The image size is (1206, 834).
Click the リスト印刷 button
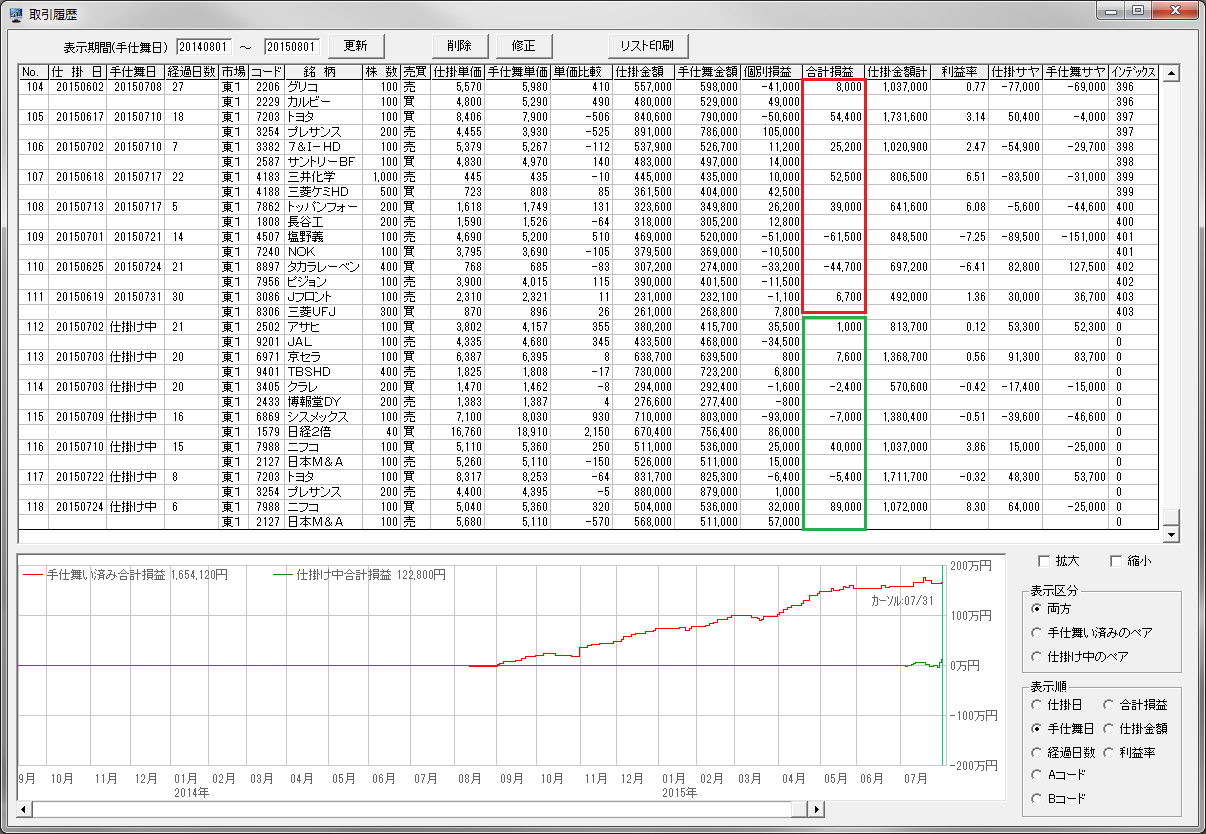click(x=647, y=46)
